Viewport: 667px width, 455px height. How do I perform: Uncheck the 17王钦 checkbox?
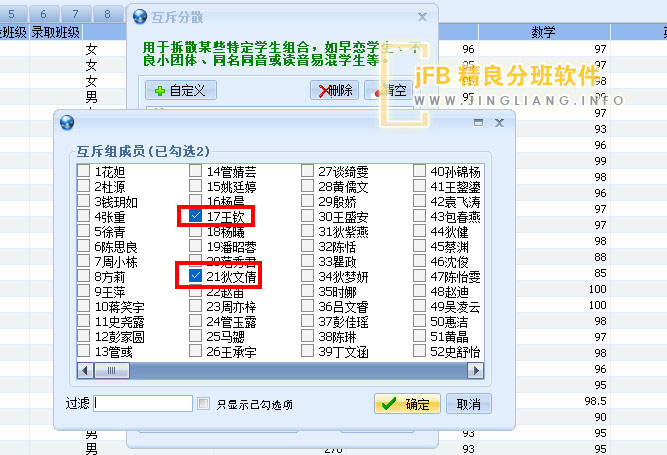tap(195, 216)
